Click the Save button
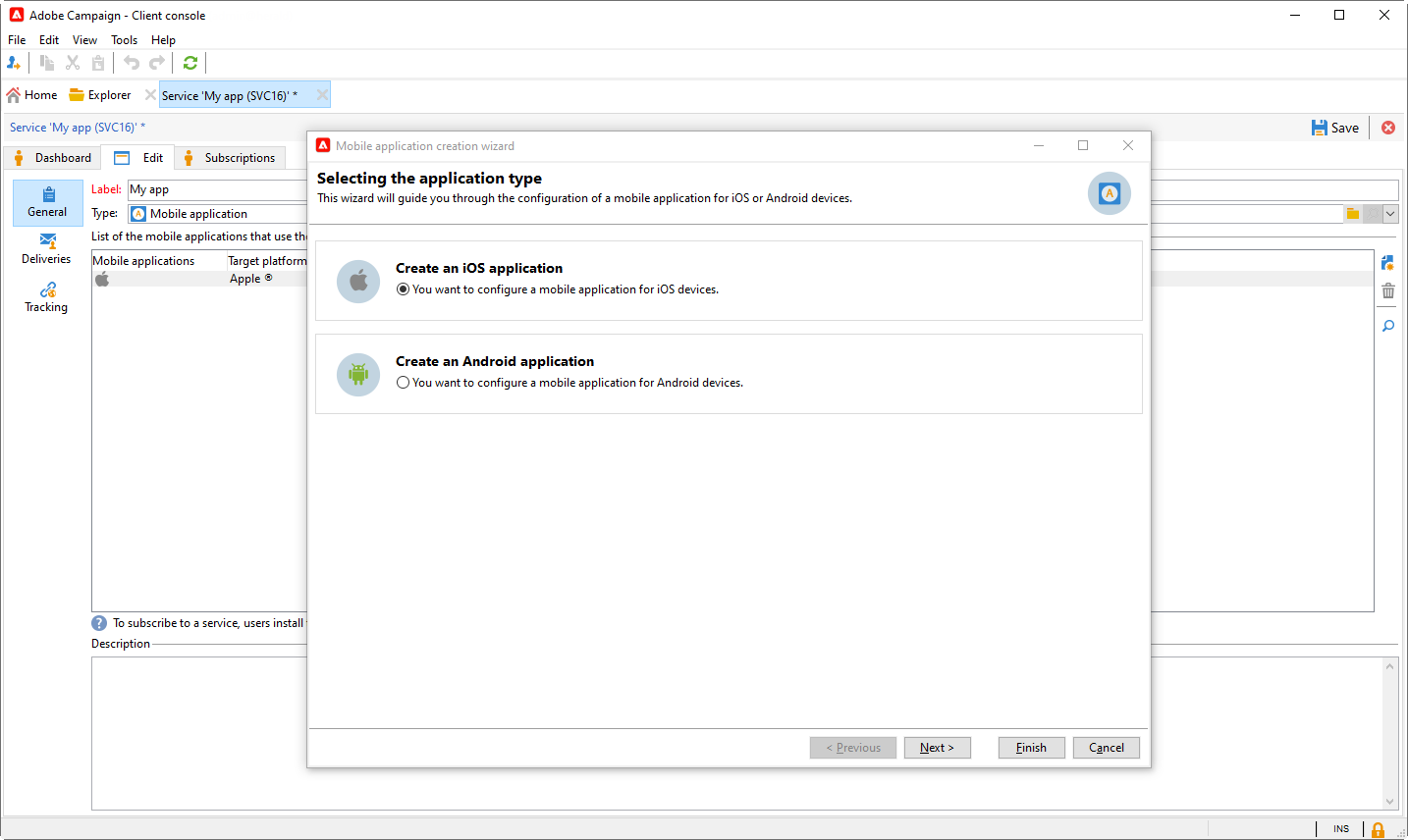Image resolution: width=1408 pixels, height=840 pixels. tap(1335, 128)
